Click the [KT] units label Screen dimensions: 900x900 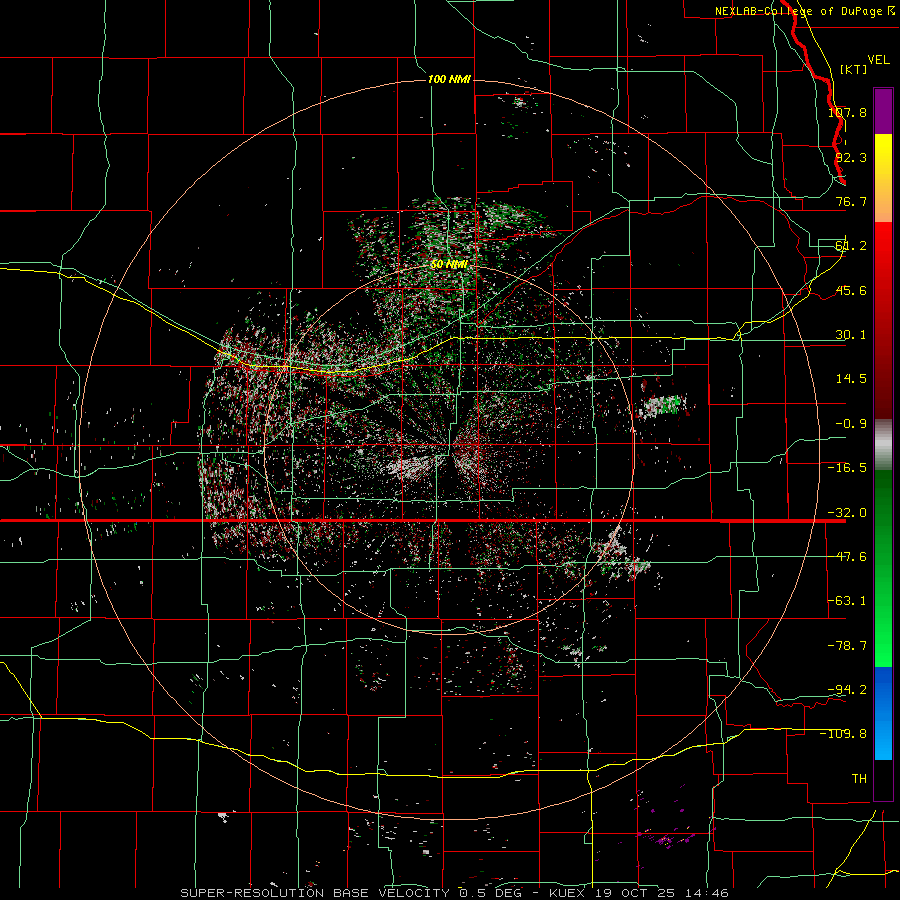(x=854, y=69)
